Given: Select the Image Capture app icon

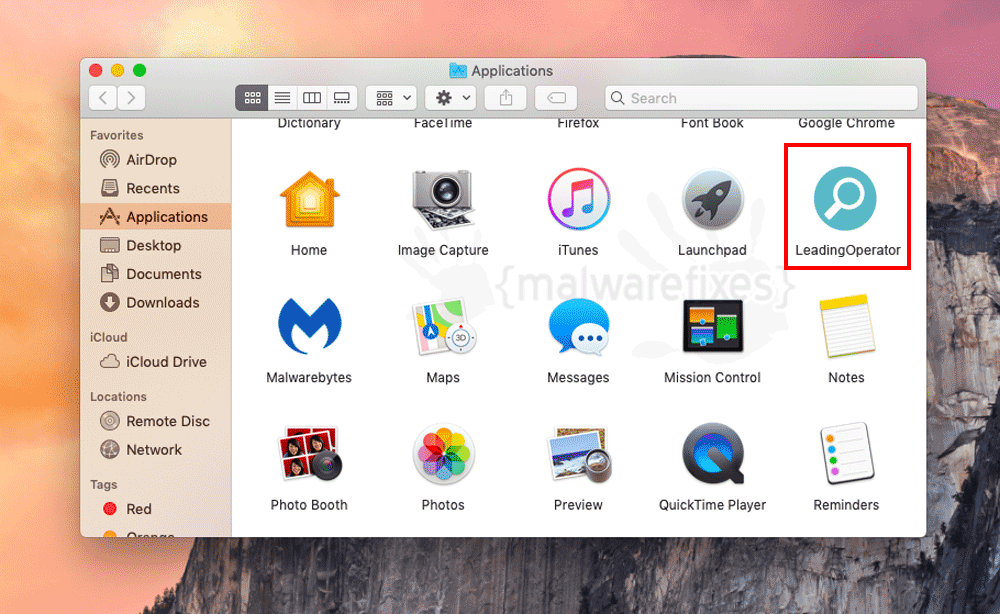Looking at the screenshot, I should (443, 199).
